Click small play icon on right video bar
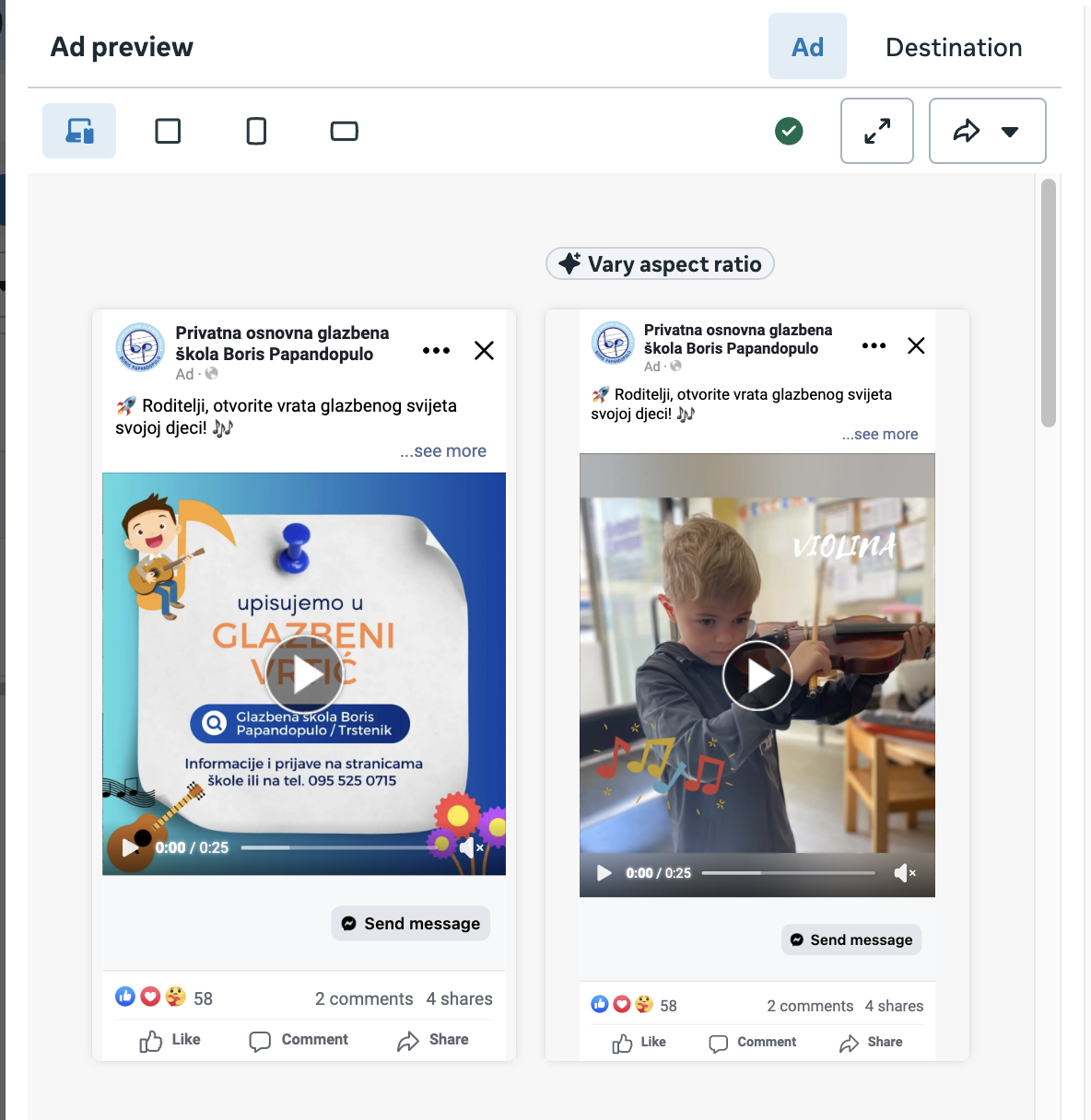Viewport: 1091px width, 1120px height. 604,873
